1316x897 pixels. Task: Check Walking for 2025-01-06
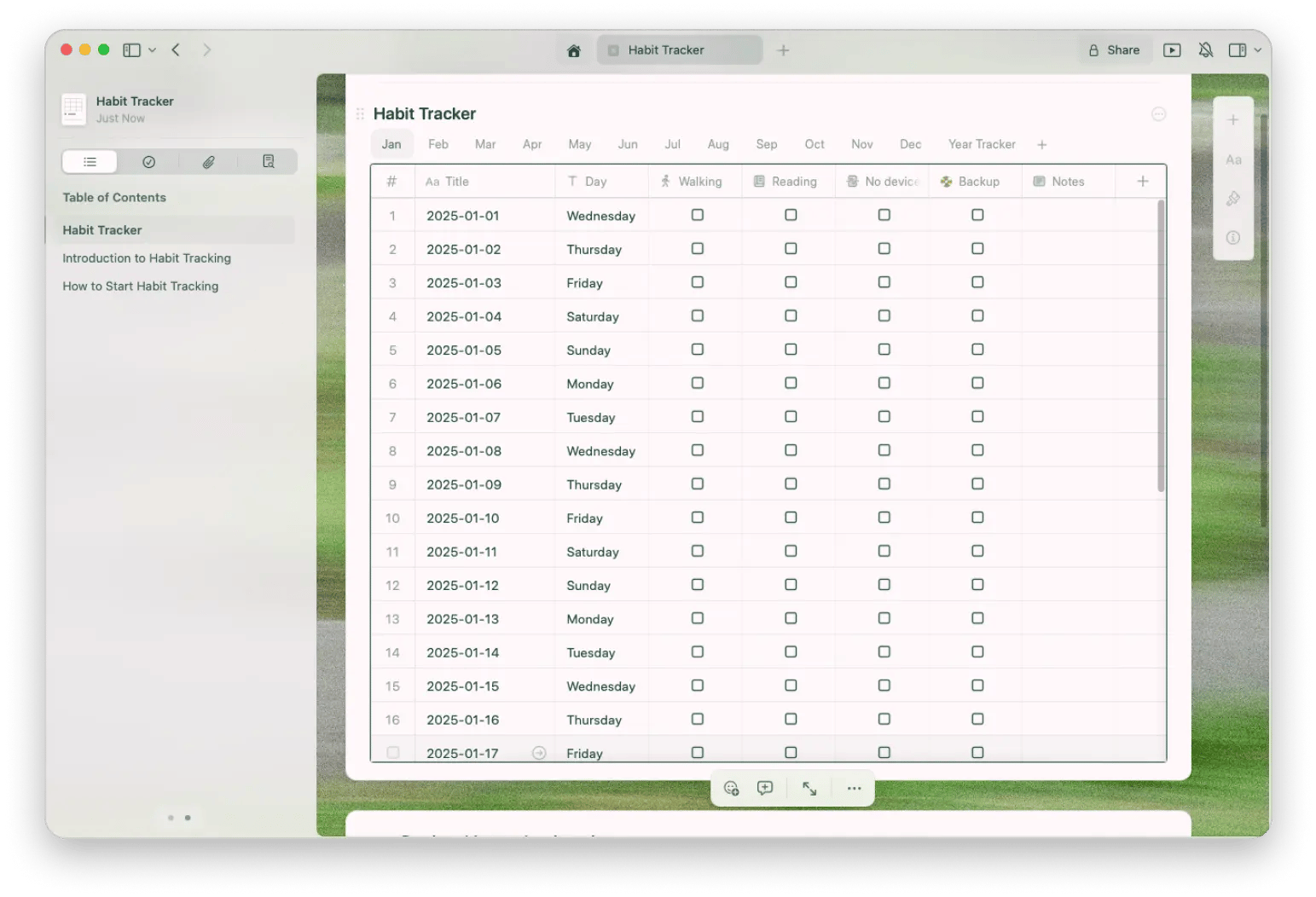click(x=698, y=384)
